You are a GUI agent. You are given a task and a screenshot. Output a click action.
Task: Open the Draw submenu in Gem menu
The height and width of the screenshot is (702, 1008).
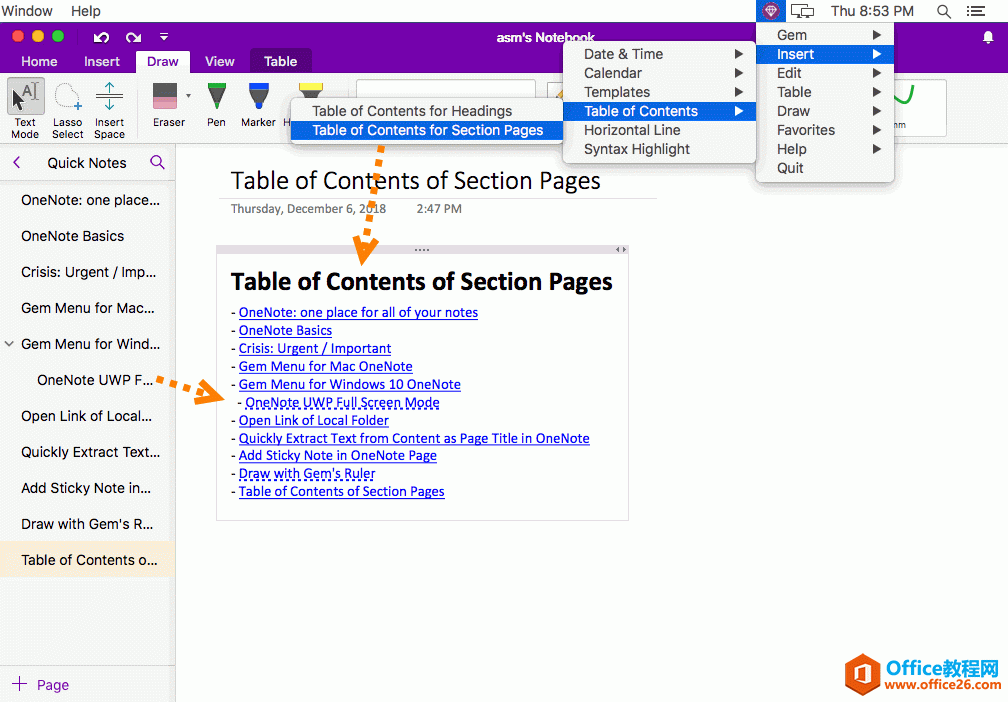pyautogui.click(x=825, y=111)
